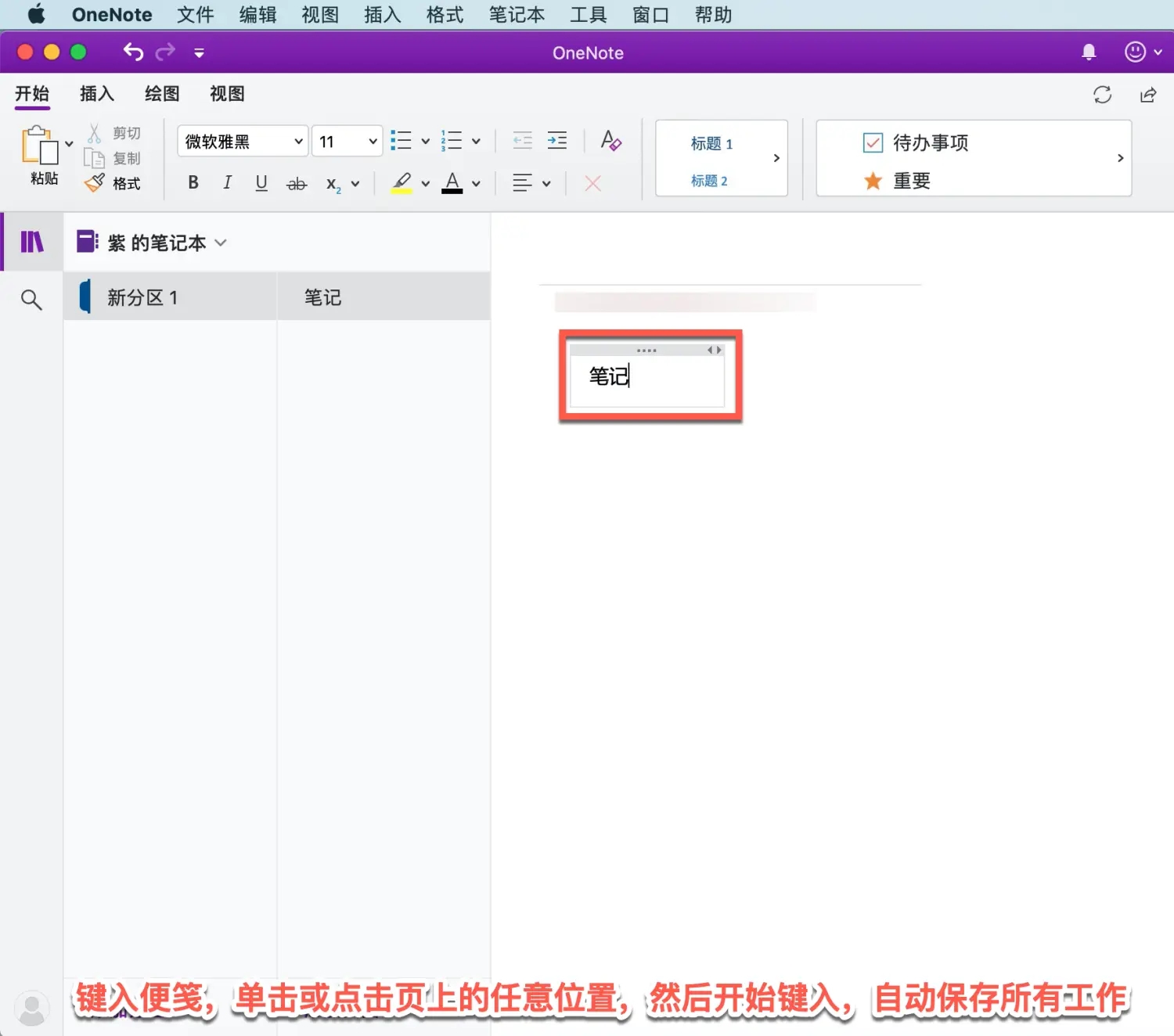Click the notebook library icon in sidebar
Image resolution: width=1174 pixels, height=1036 pixels.
[31, 242]
